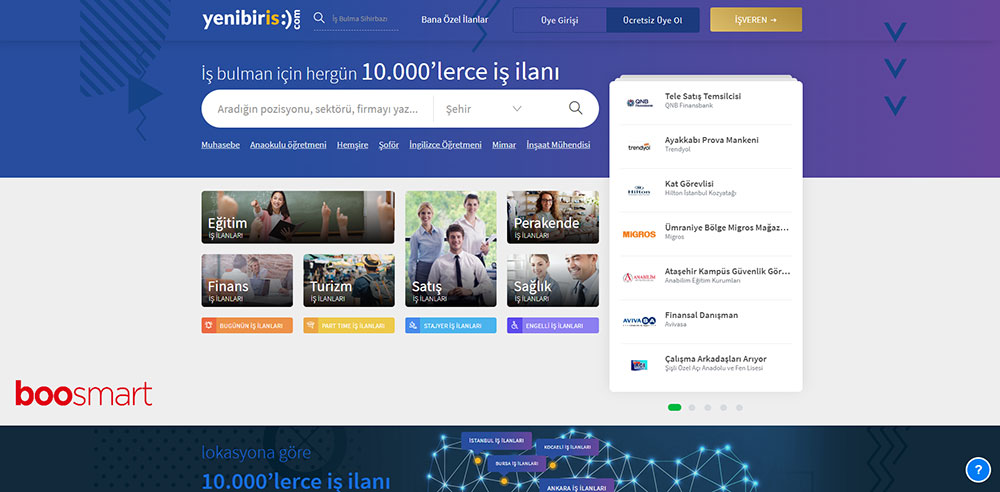Click the Migros logo in job list
This screenshot has height=492, width=1000.
point(639,234)
